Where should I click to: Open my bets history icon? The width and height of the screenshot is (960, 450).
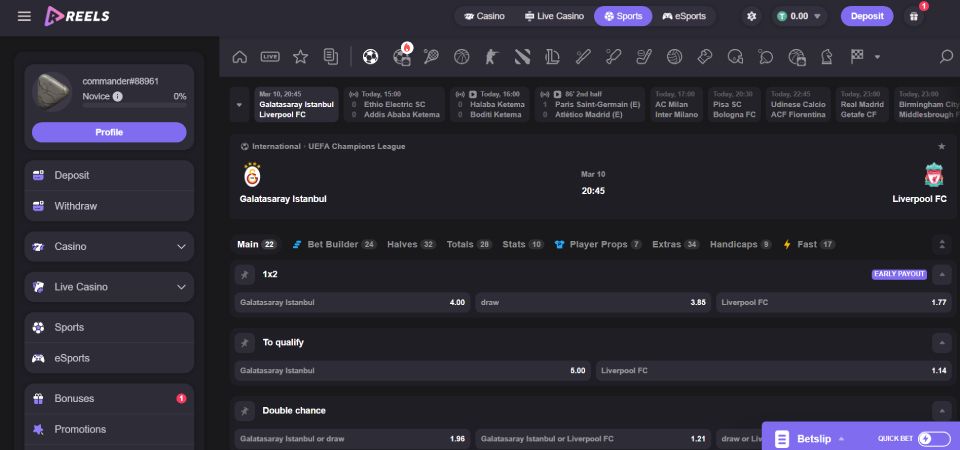(331, 57)
